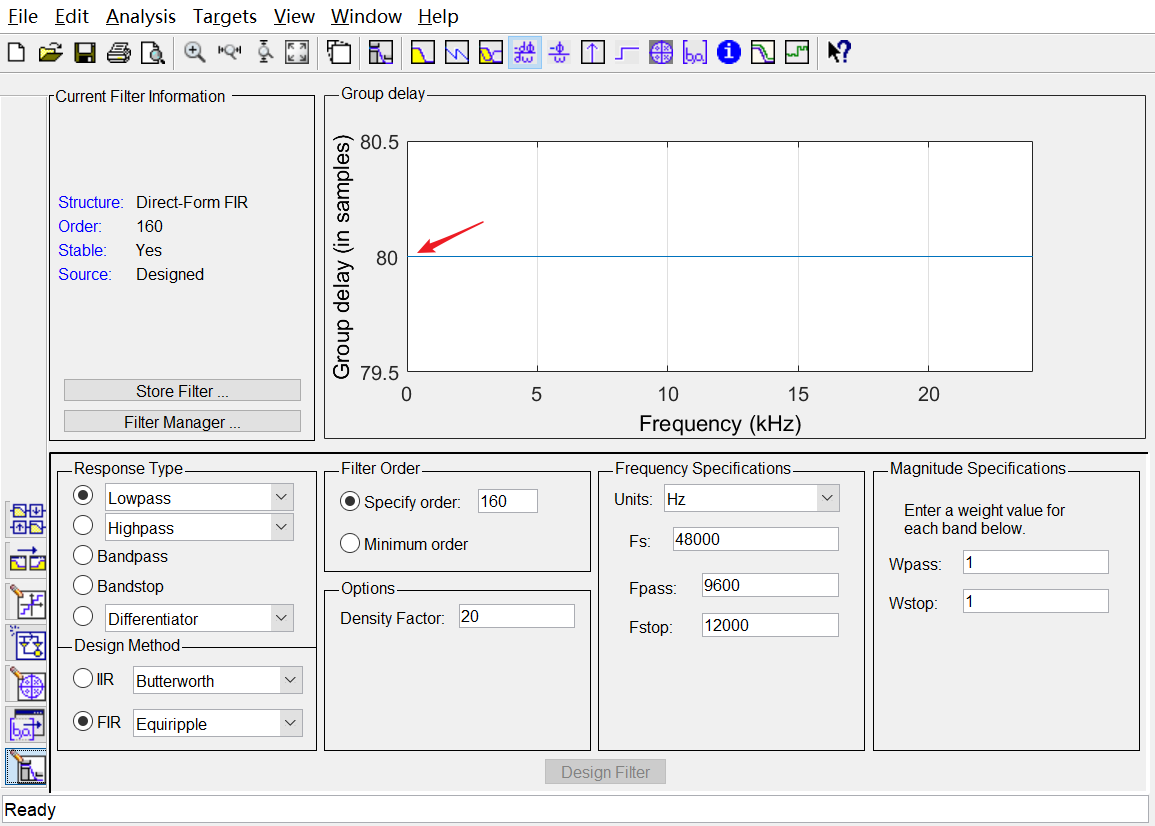Display Filter Information via the blue i icon
1155x826 pixels.
(x=729, y=52)
